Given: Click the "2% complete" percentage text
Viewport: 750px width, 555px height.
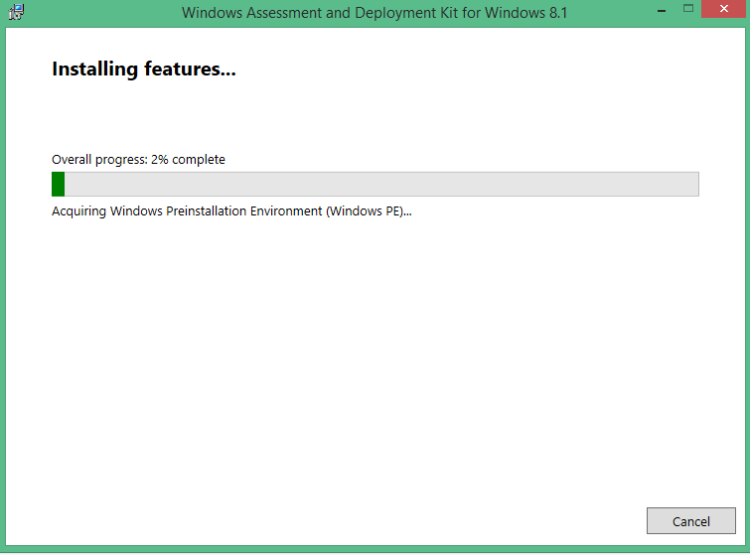Looking at the screenshot, I should click(188, 159).
